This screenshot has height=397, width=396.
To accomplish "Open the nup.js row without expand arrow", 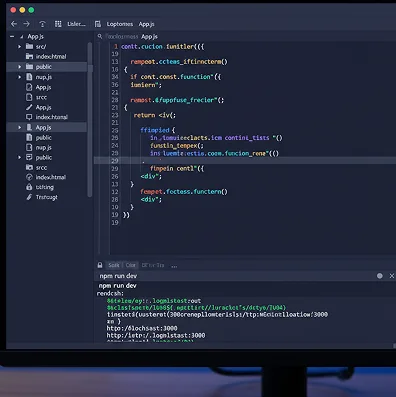I will point(44,147).
